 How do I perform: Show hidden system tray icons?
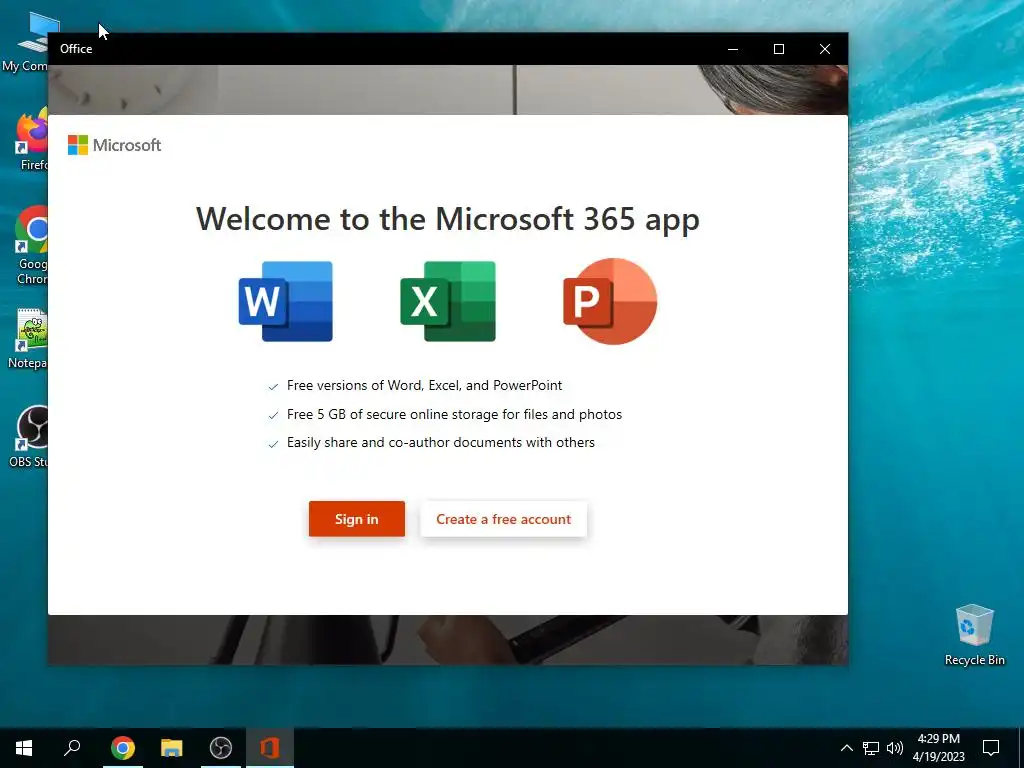pyautogui.click(x=846, y=748)
